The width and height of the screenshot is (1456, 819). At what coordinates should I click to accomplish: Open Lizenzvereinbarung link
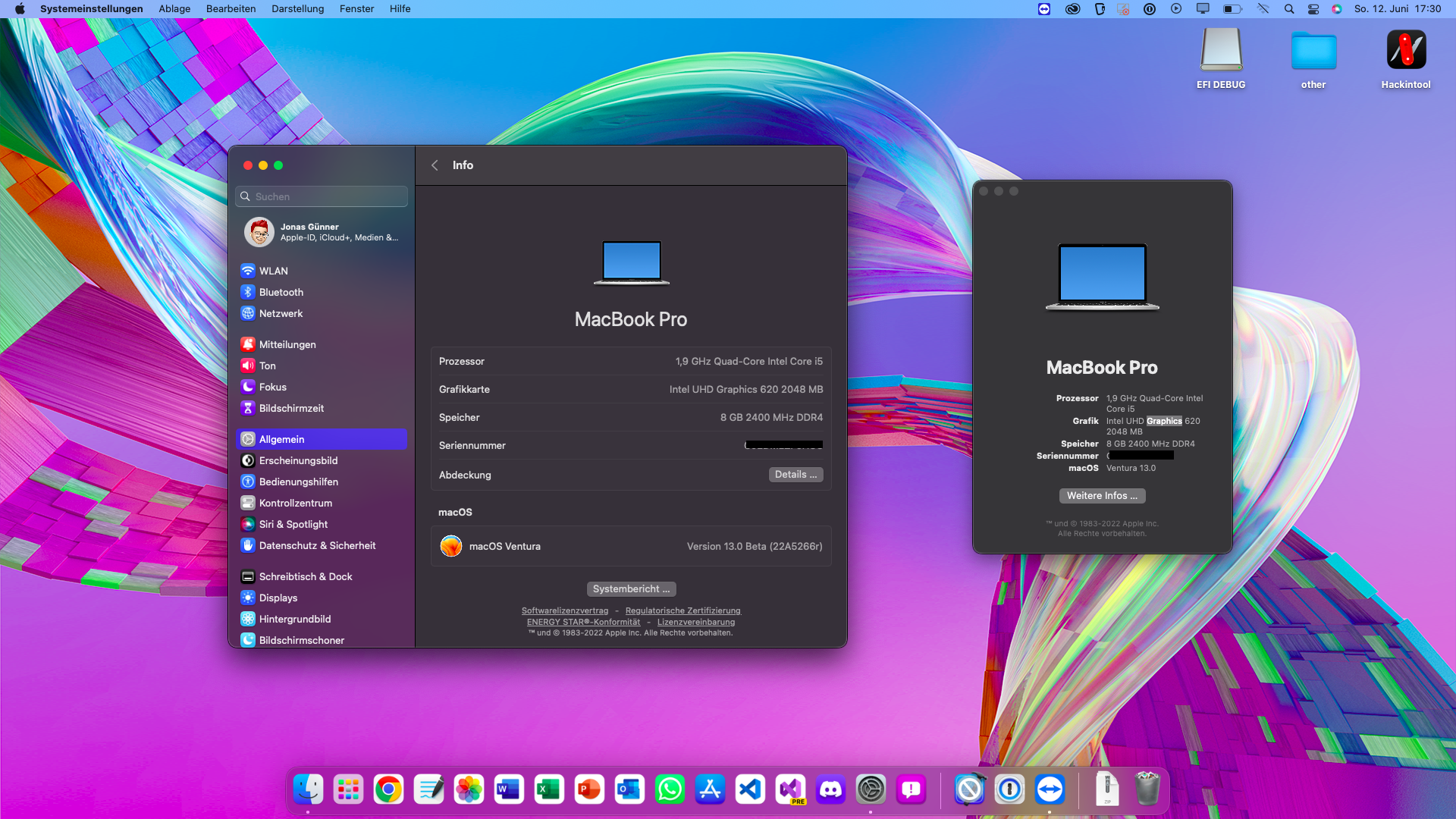click(x=696, y=622)
